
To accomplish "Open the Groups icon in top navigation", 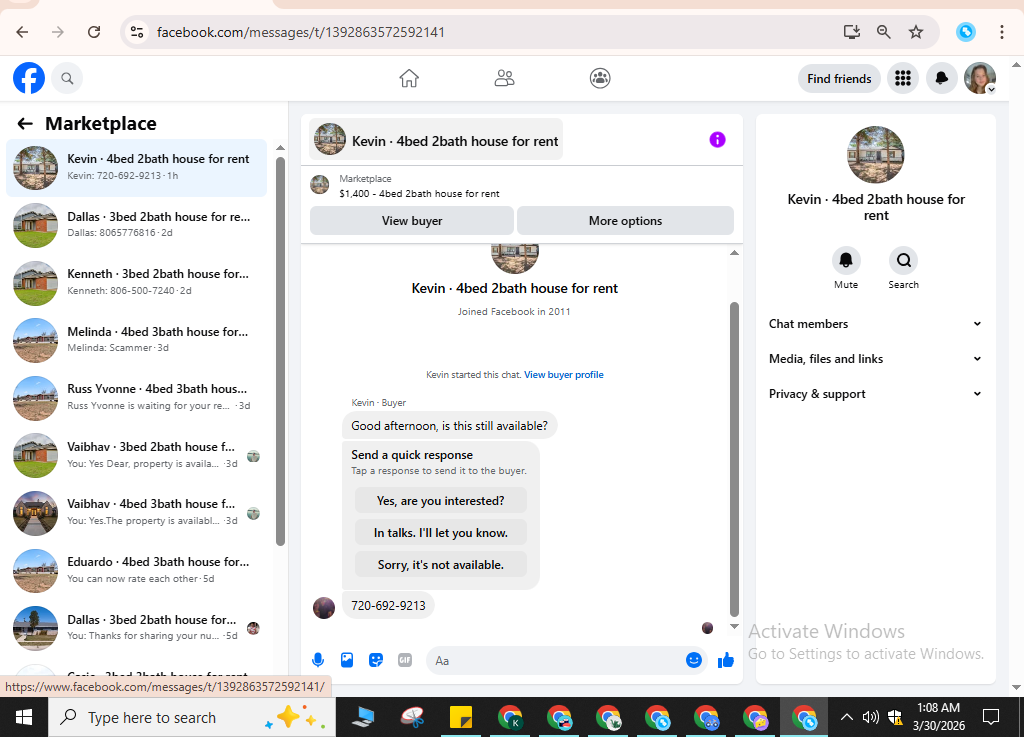I will tap(600, 78).
